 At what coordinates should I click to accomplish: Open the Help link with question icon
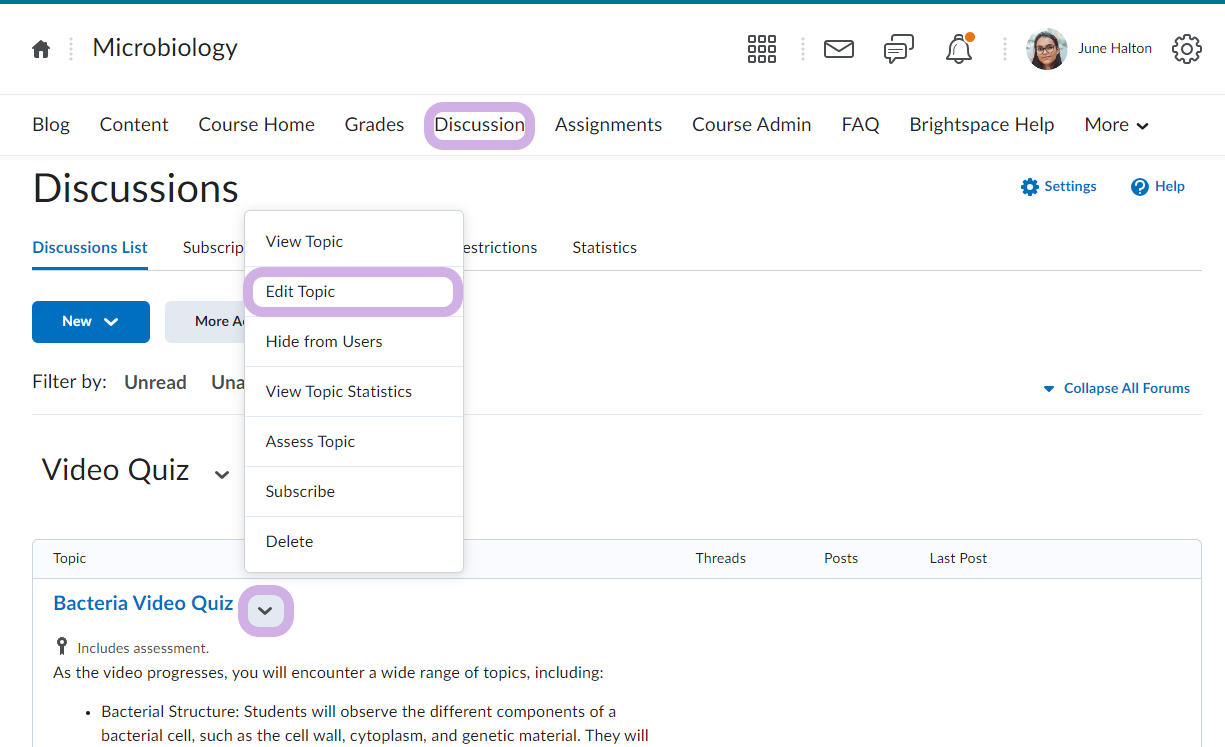click(x=1157, y=187)
